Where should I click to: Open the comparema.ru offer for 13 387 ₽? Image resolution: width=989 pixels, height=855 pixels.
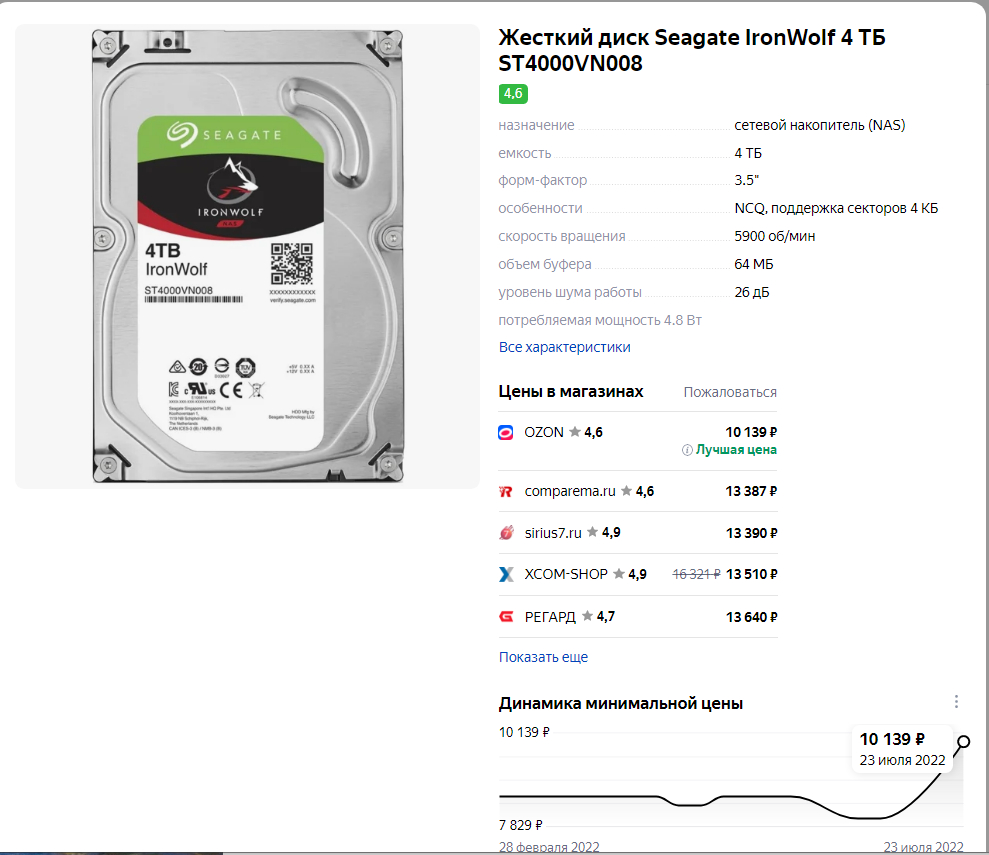(751, 491)
